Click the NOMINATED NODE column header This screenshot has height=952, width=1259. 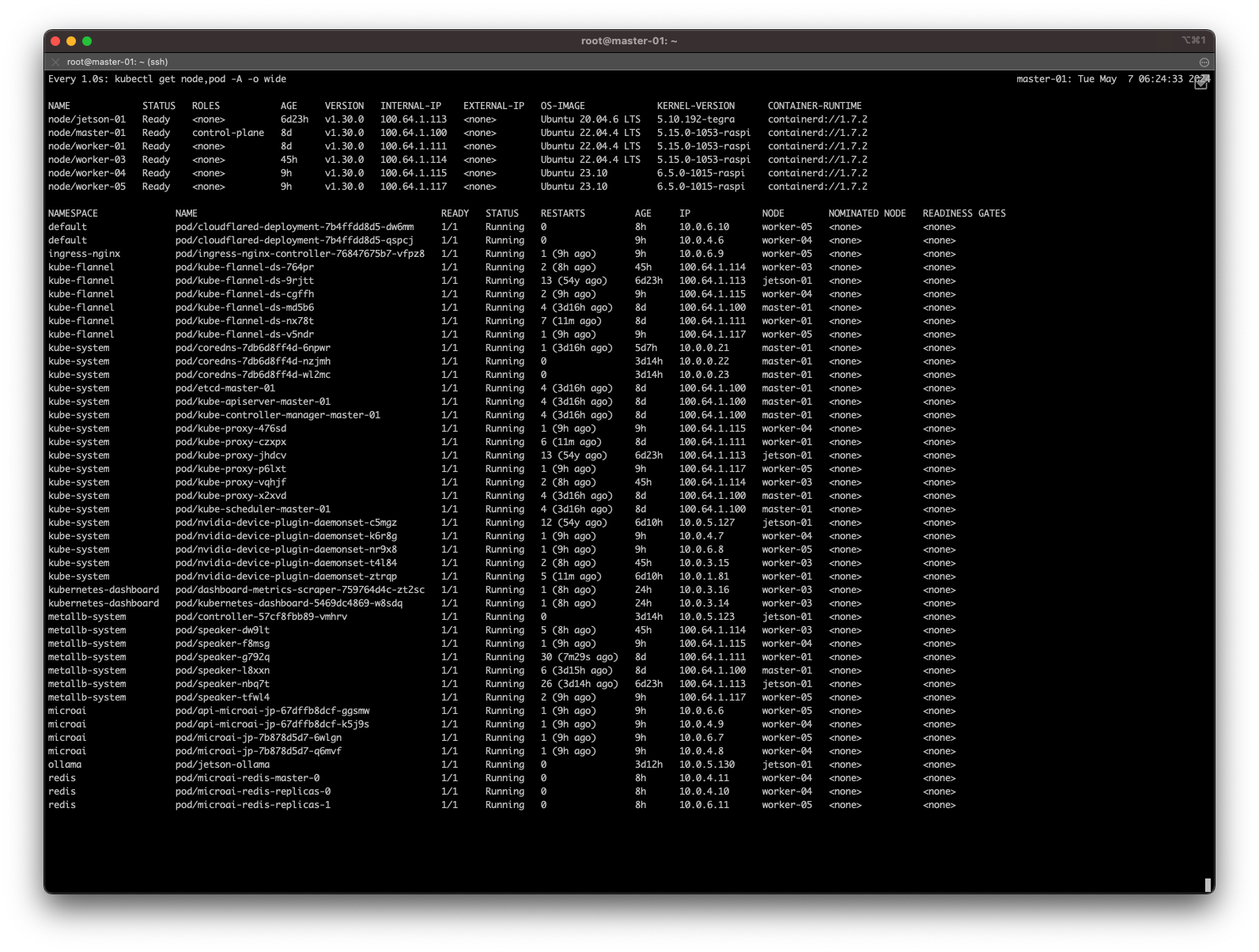tap(868, 213)
